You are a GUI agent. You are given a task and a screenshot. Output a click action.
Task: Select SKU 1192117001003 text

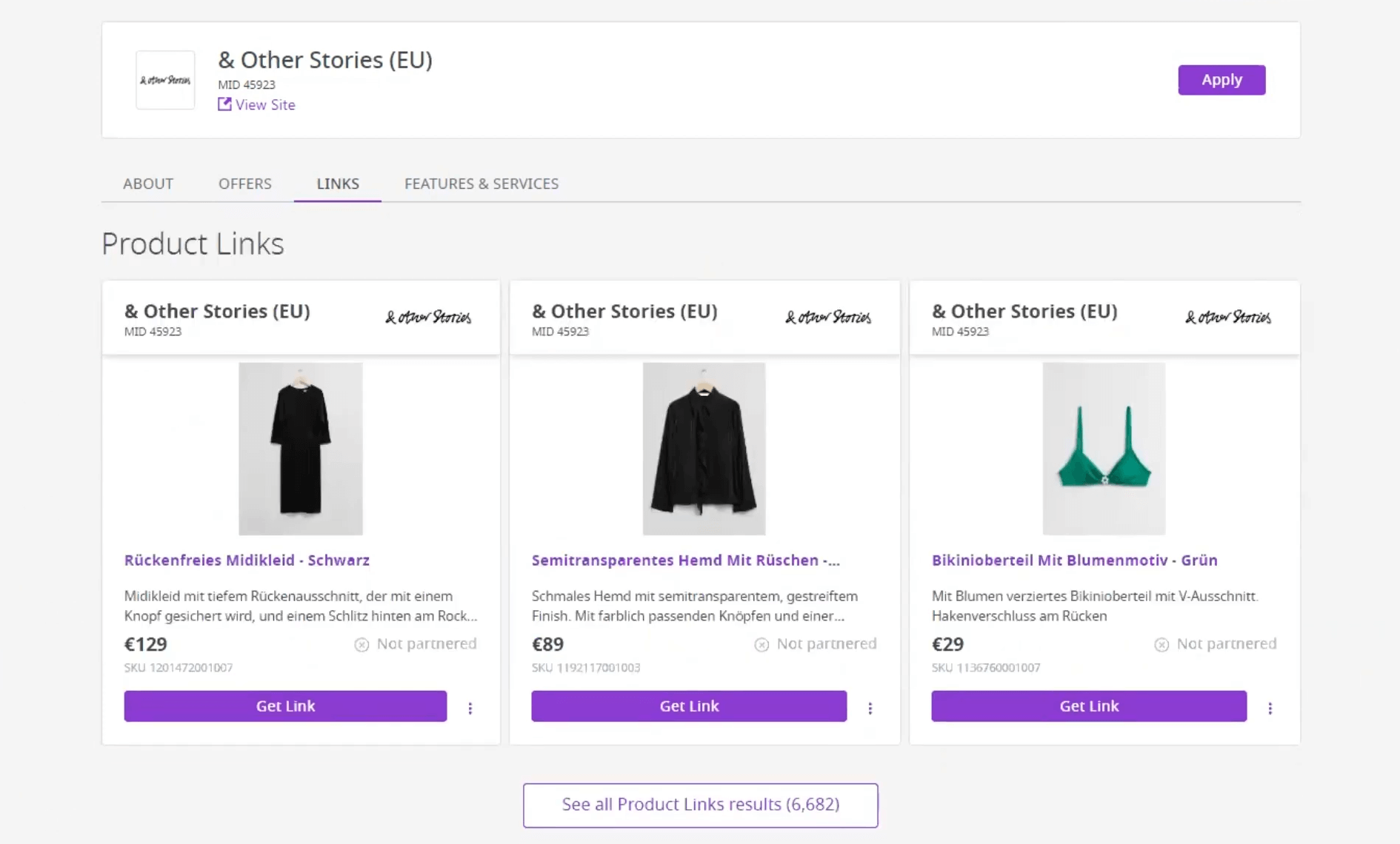point(586,668)
